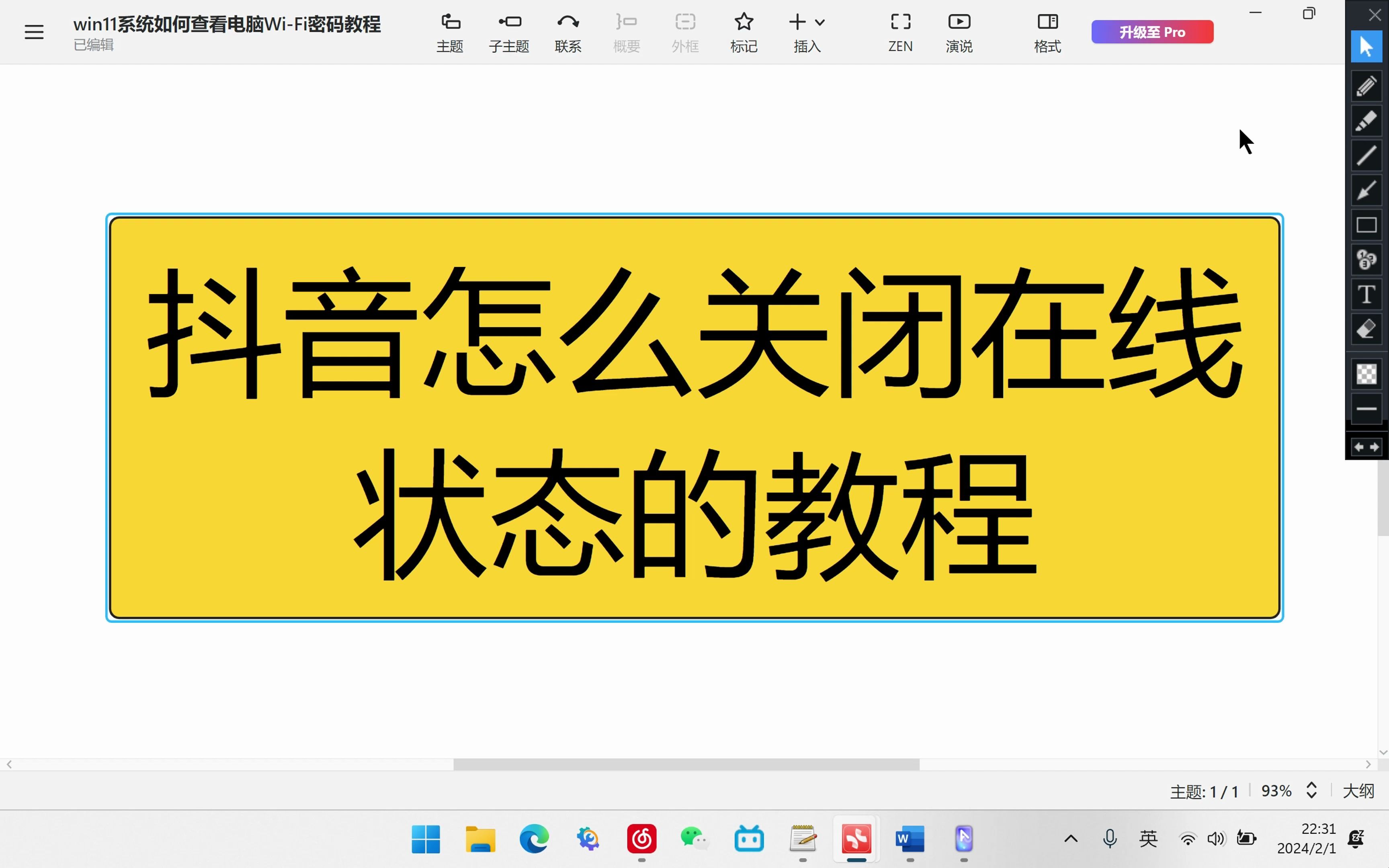Click the double-arrow expand toolbar button
This screenshot has height=868, width=1389.
pos(1366,447)
